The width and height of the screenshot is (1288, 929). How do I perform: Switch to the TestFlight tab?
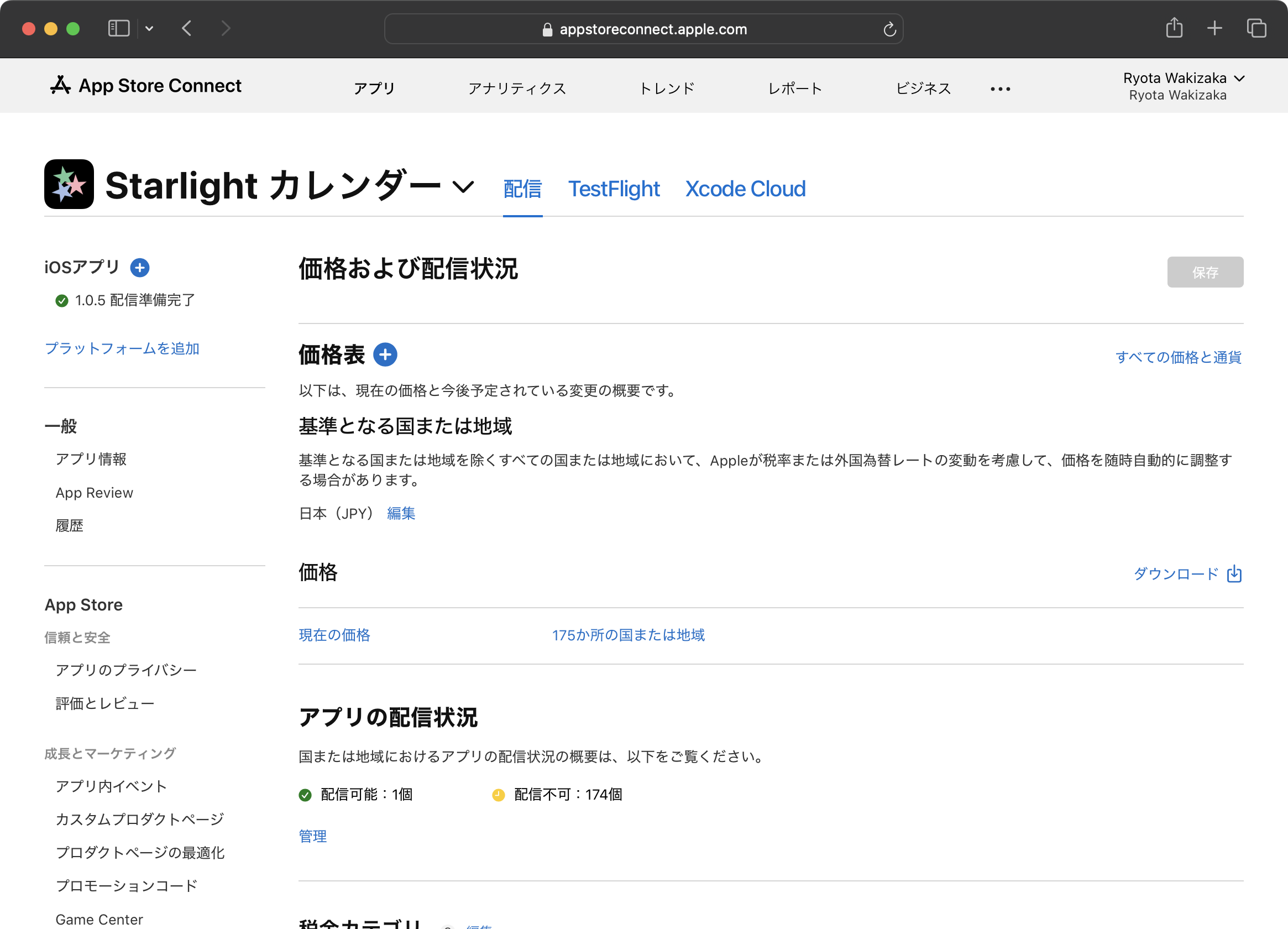614,189
